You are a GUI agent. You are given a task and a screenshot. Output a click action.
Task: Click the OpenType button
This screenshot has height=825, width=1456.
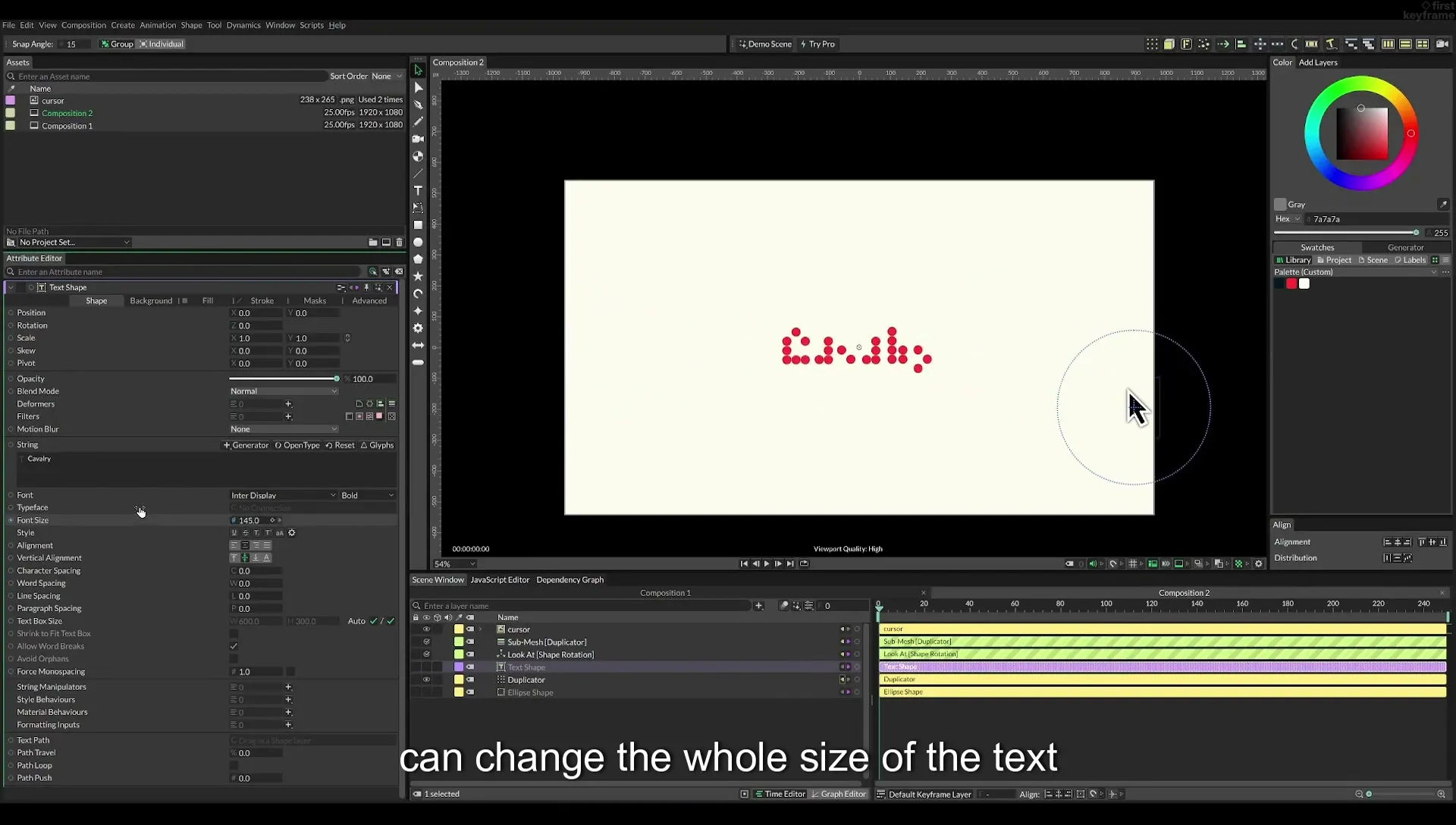coord(297,445)
